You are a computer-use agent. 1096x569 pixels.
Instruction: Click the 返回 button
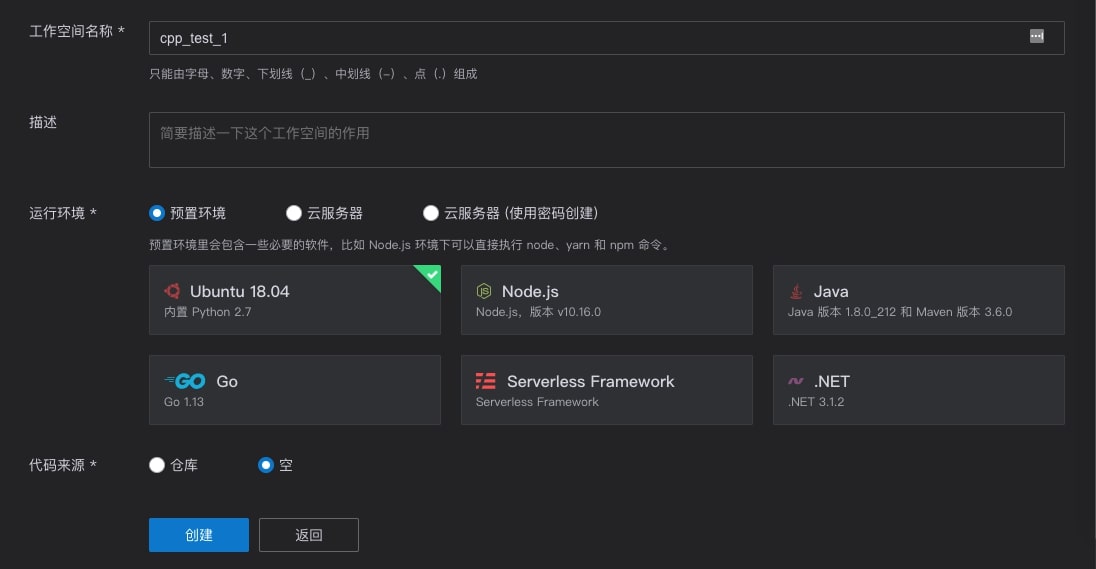pos(308,535)
